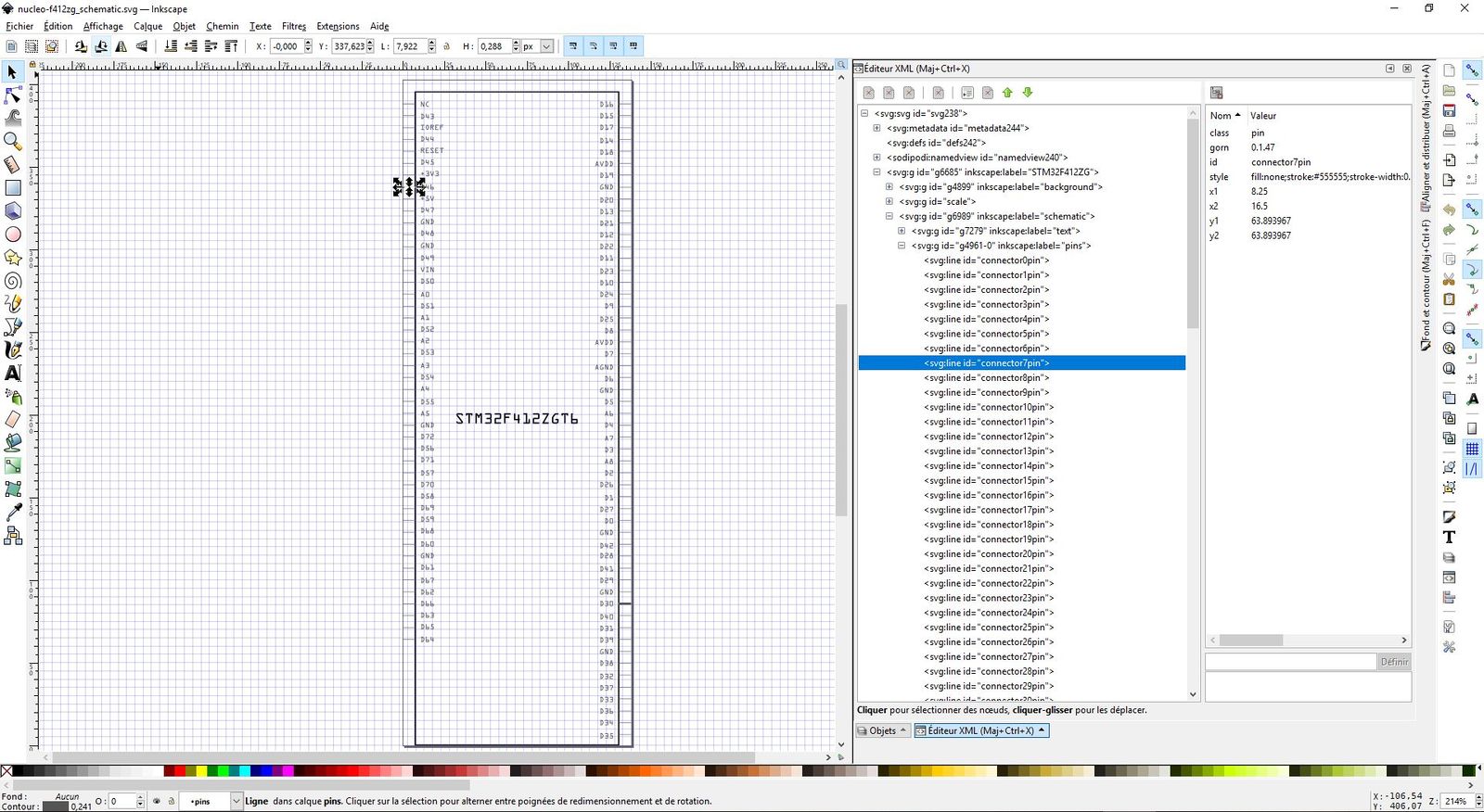Pick the Rectangle drawing tool
Viewport: 1484px width, 812px height.
(13, 187)
